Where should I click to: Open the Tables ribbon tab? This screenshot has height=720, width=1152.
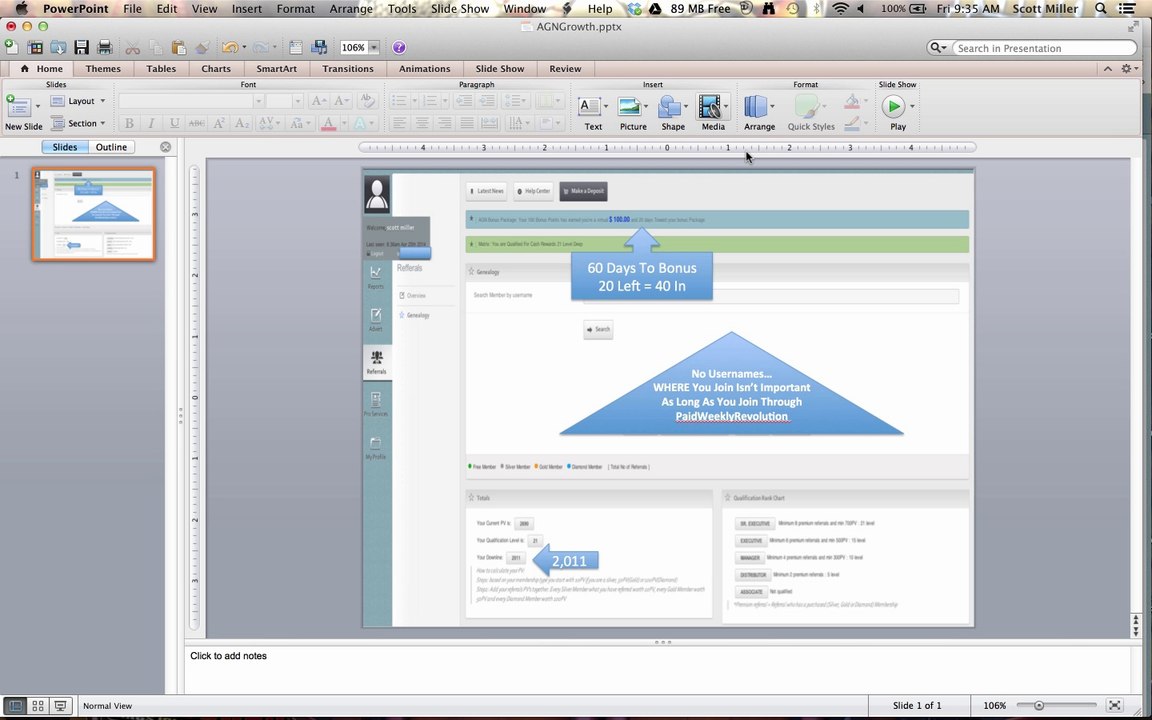(161, 68)
